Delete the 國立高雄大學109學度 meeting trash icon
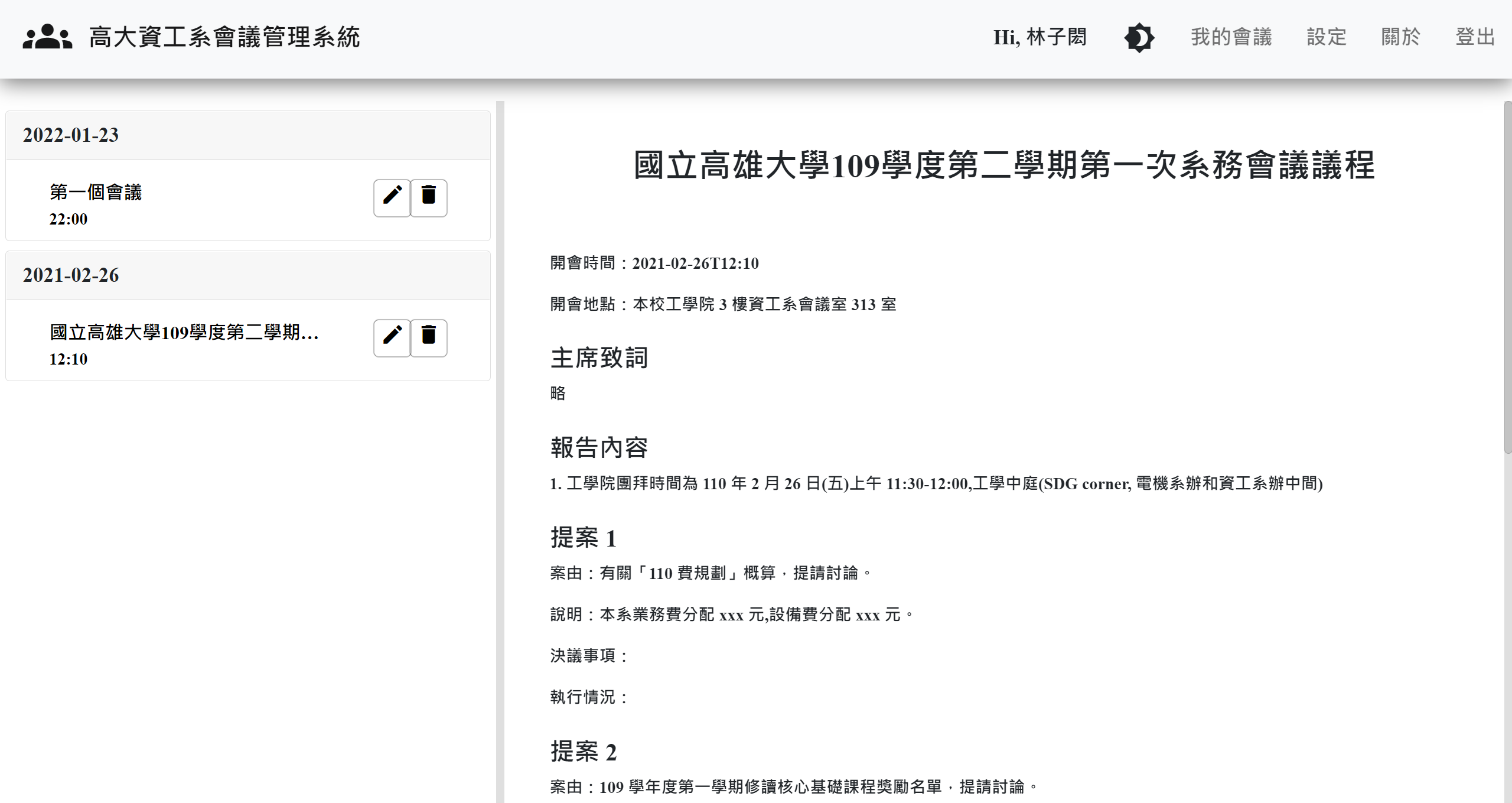Viewport: 1512px width, 803px height. (429, 338)
